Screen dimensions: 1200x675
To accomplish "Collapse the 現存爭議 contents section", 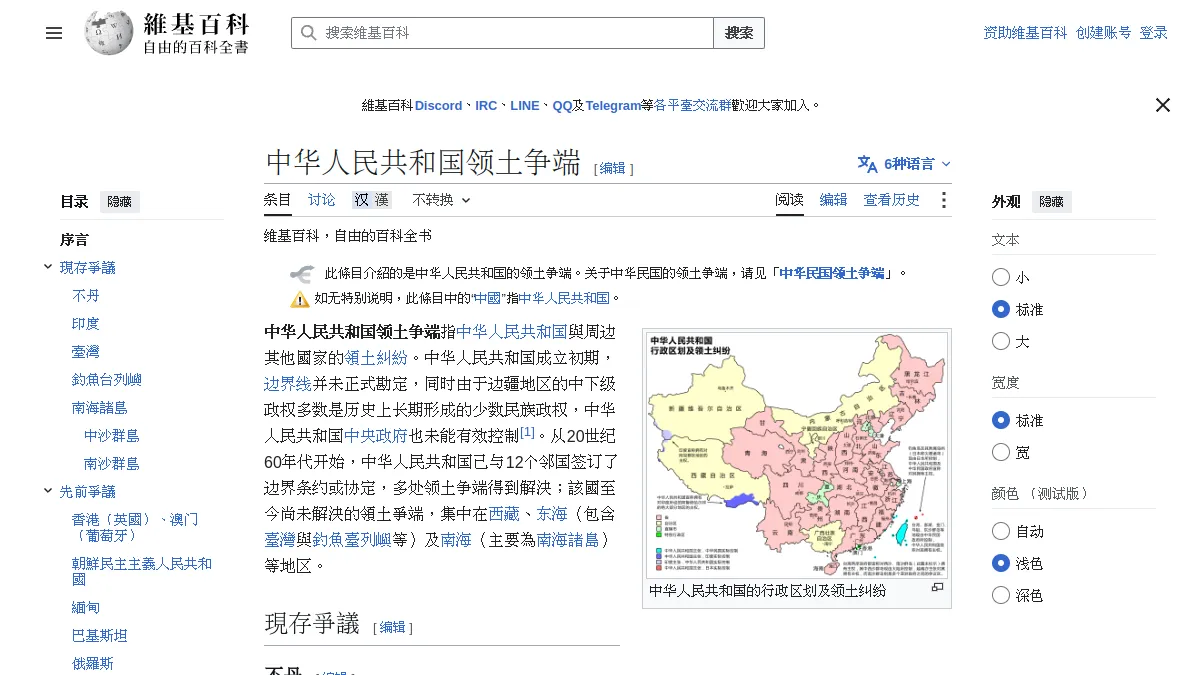I will (x=48, y=267).
